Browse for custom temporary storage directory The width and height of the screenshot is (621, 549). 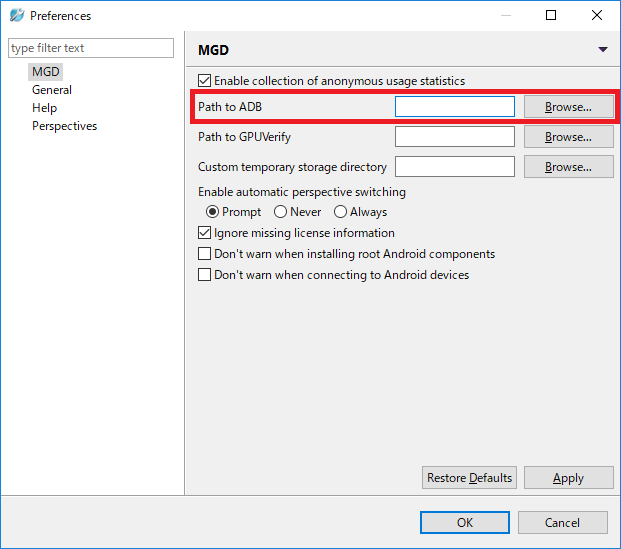tap(568, 167)
